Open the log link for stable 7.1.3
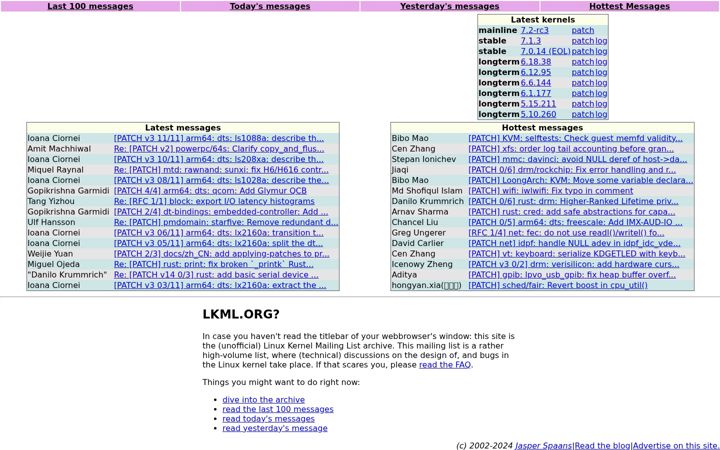This screenshot has height=450, width=720. click(601, 41)
